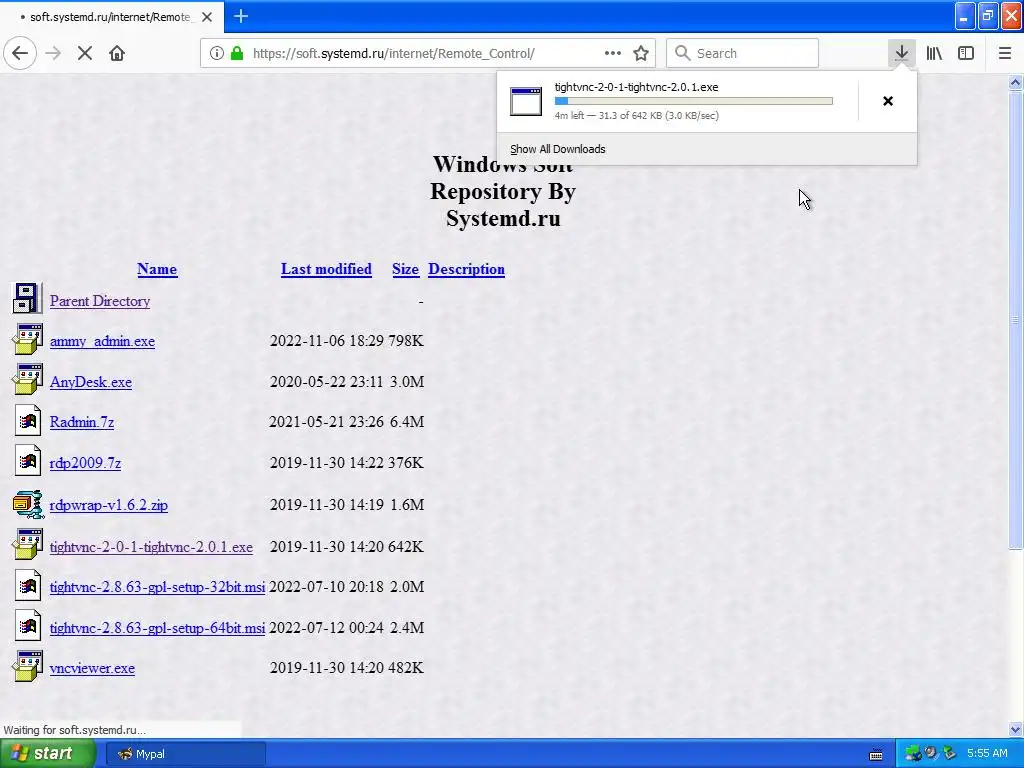This screenshot has height=768, width=1024.
Task: Cancel the tightvnc download
Action: [x=888, y=101]
